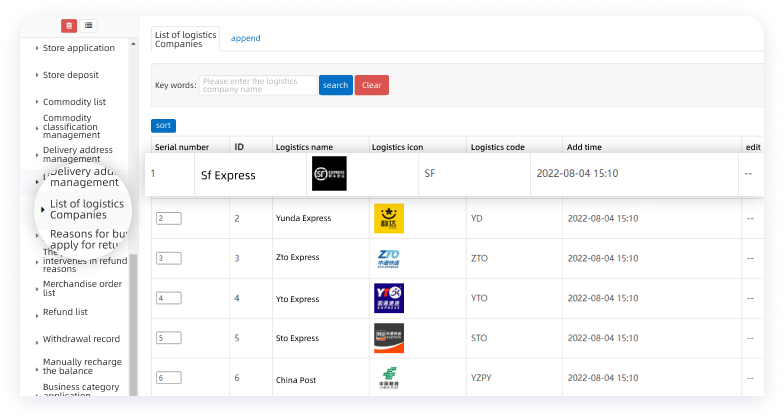Click serial number input for Yto Express

pyautogui.click(x=168, y=298)
